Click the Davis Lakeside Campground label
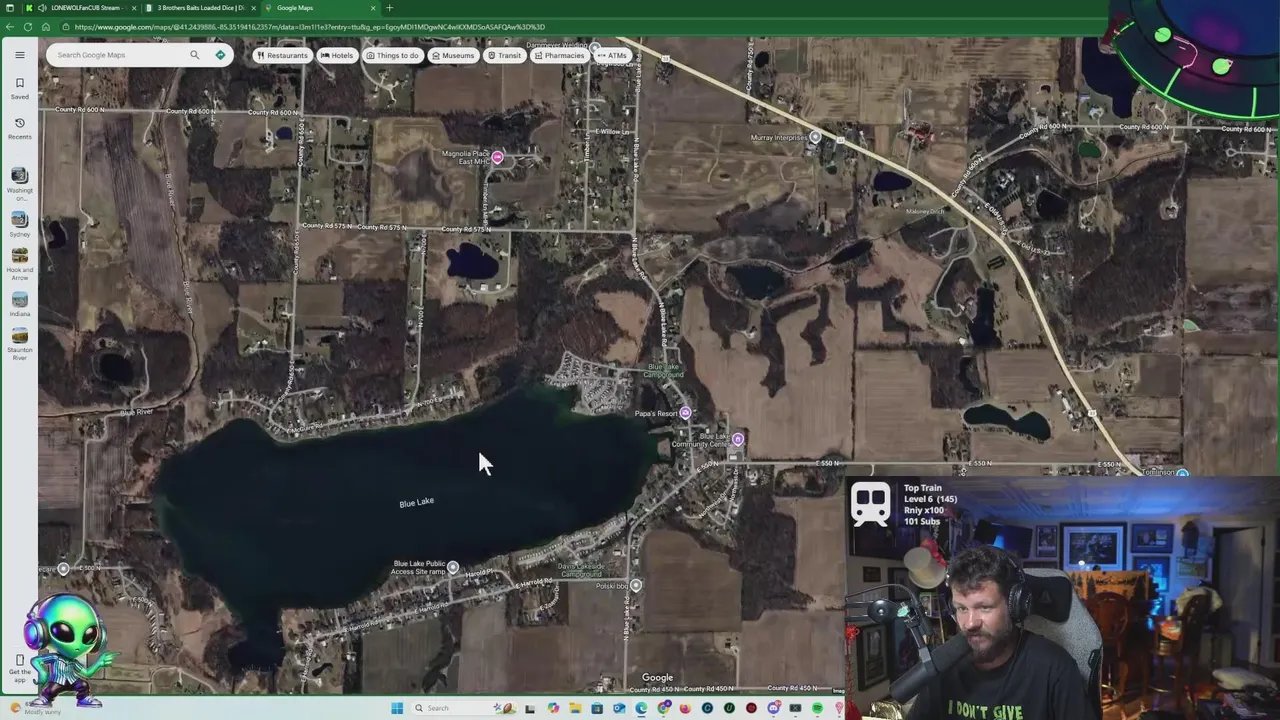The width and height of the screenshot is (1280, 720). (x=581, y=570)
